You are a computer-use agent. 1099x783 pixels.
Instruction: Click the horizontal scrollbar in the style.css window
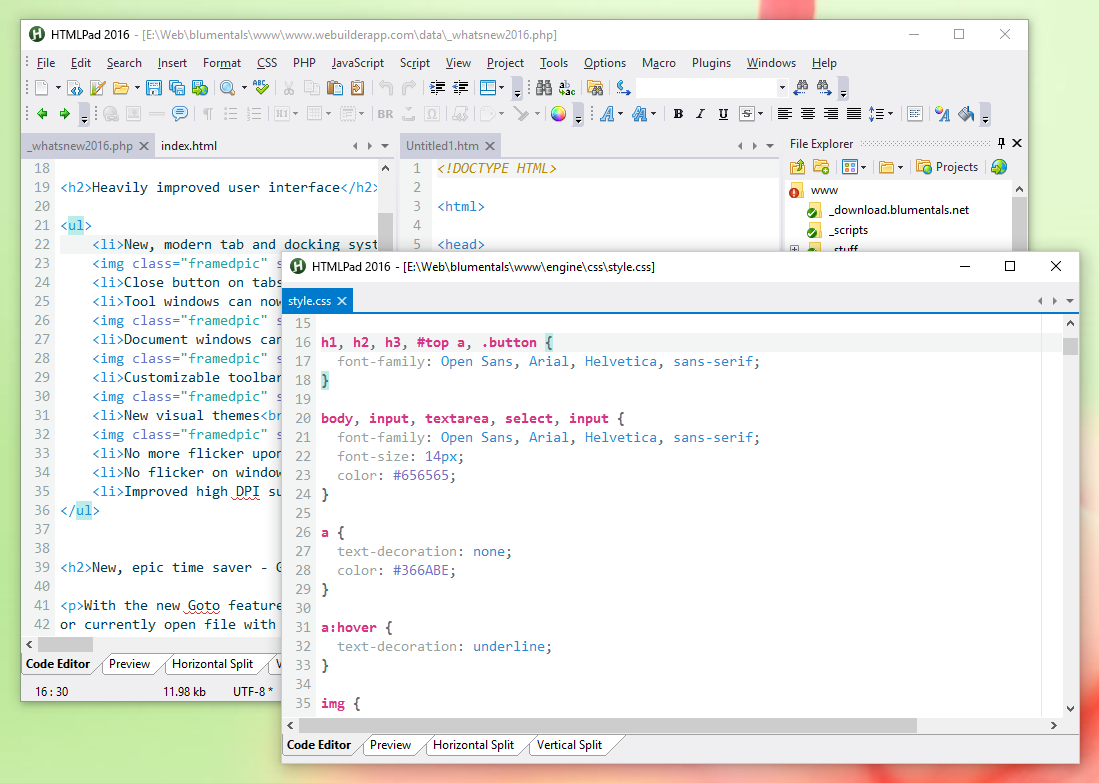coord(608,726)
